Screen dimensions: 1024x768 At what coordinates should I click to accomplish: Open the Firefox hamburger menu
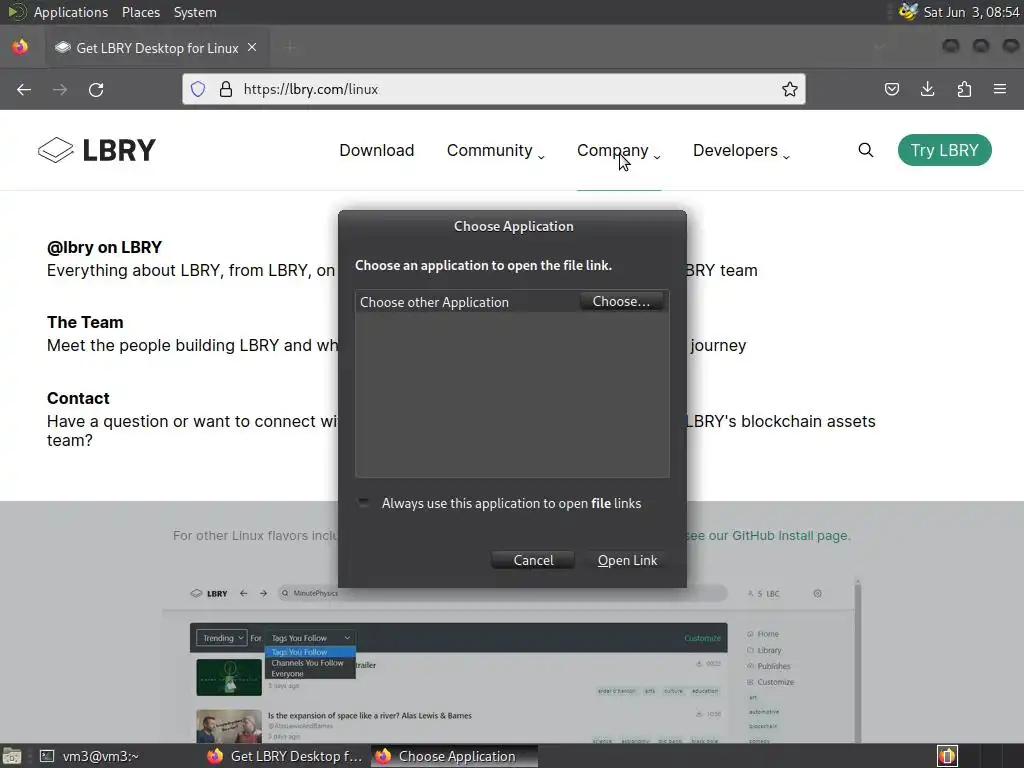coord(1000,89)
